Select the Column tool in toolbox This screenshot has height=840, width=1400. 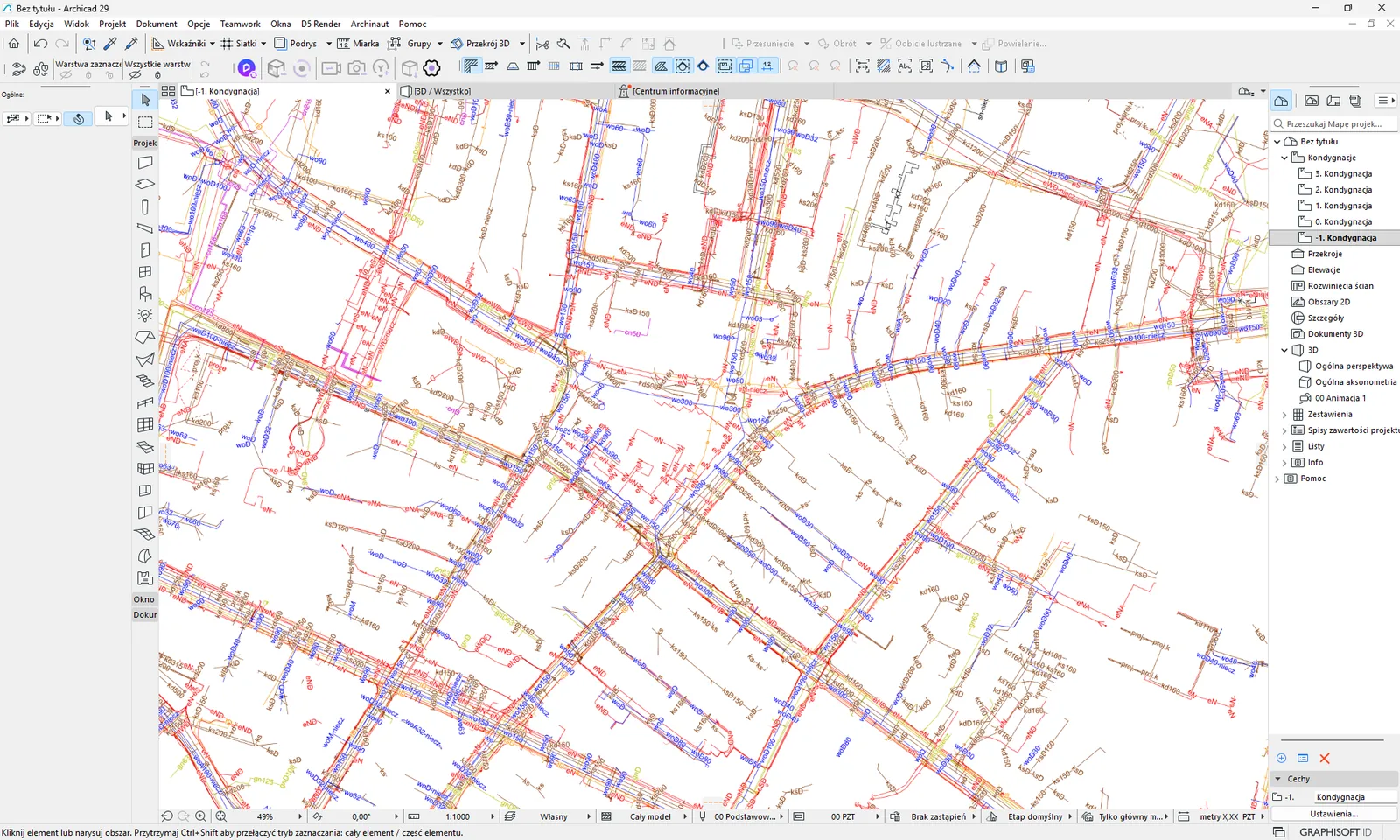pyautogui.click(x=145, y=206)
